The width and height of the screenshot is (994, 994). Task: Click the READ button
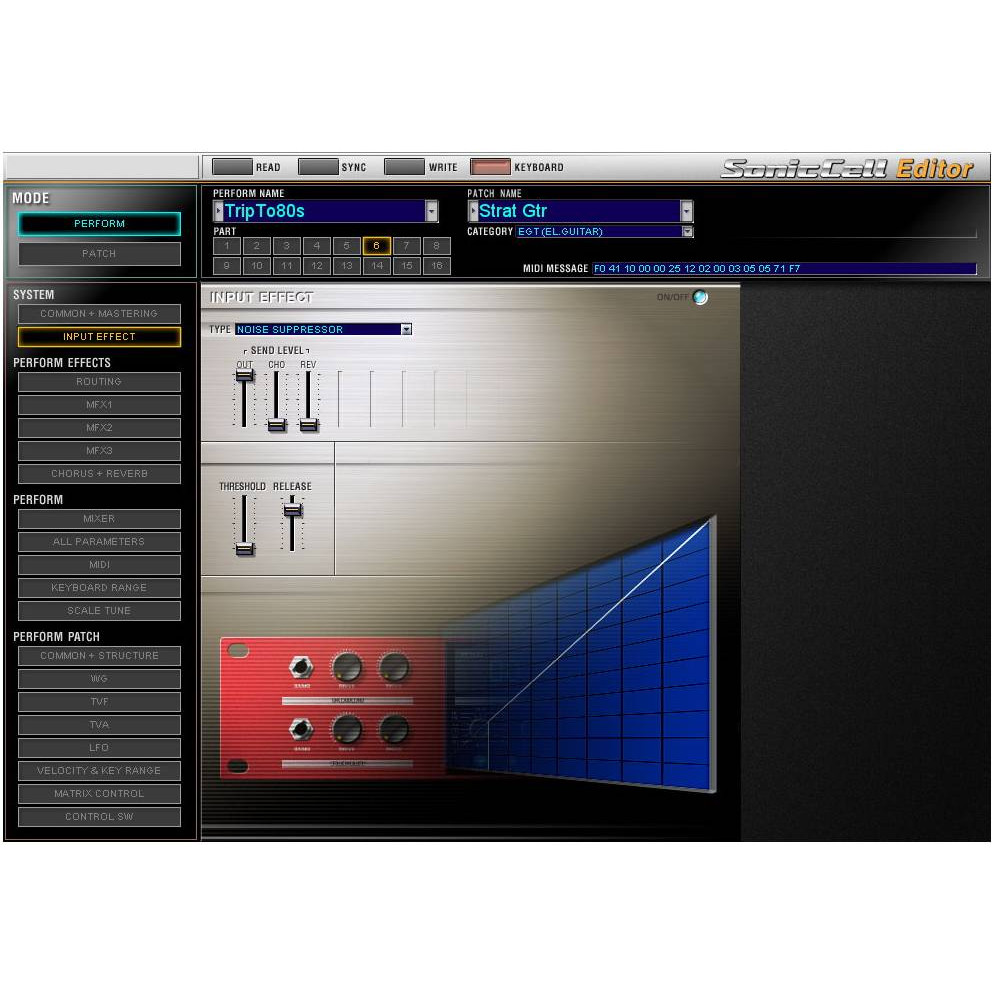click(x=232, y=167)
